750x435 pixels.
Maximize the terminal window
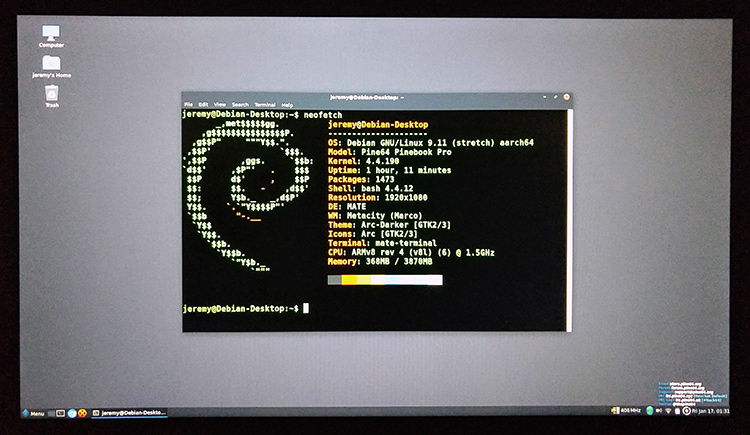[555, 97]
